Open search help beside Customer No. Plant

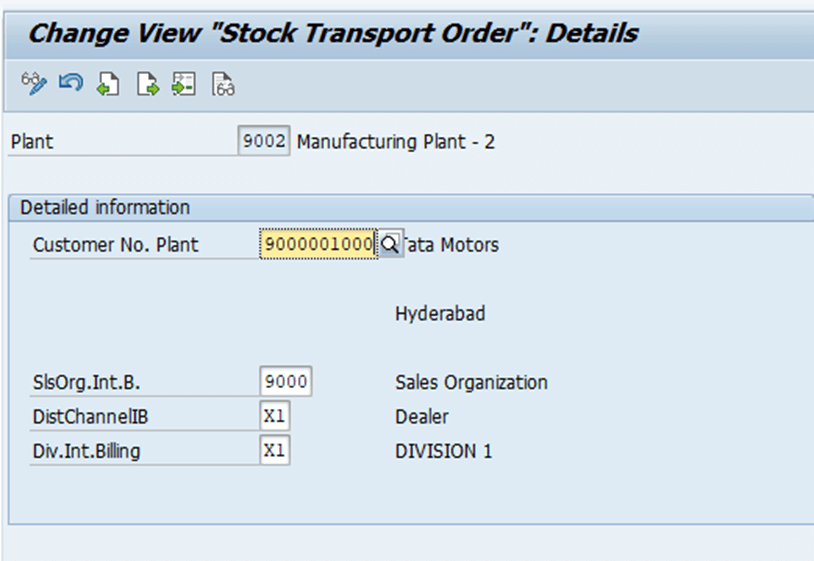click(389, 243)
